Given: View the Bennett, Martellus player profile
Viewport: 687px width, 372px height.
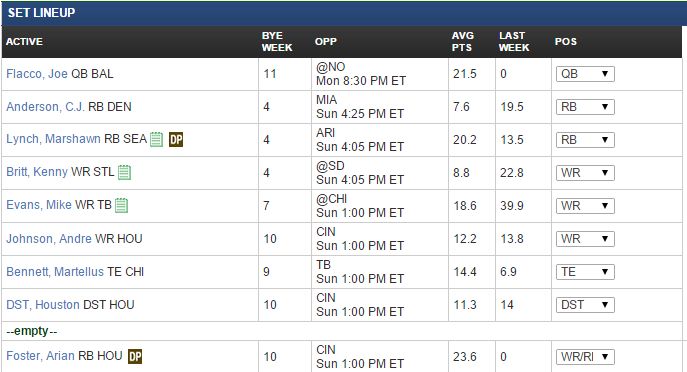Looking at the screenshot, I should tap(55, 272).
